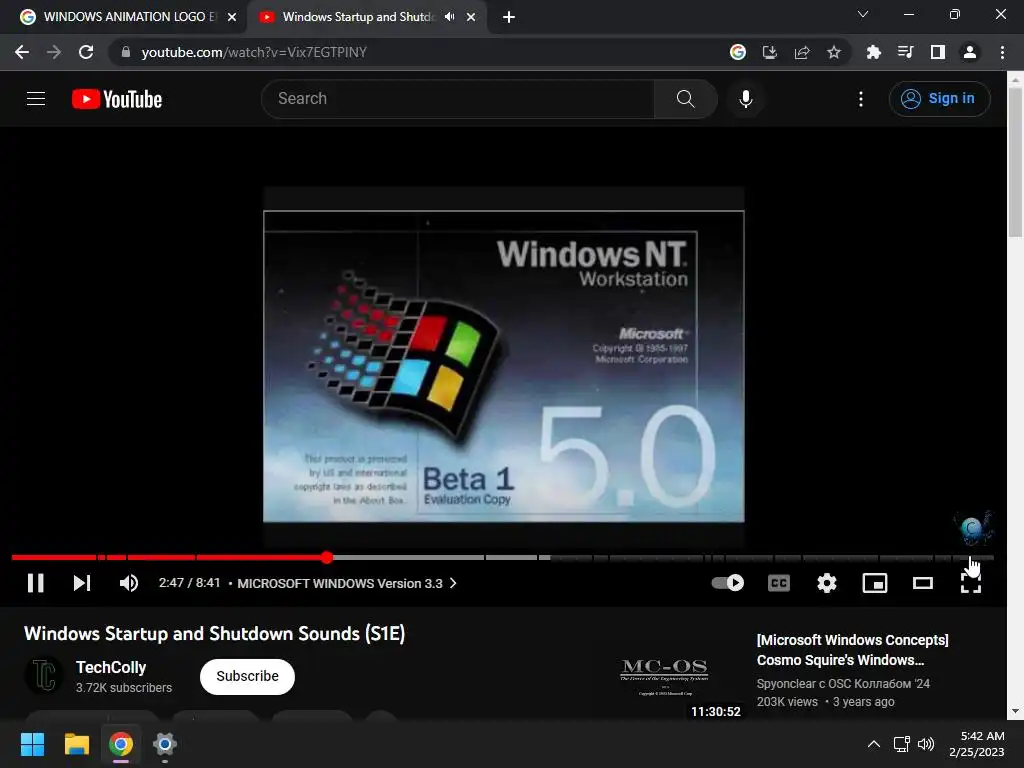Viewport: 1024px width, 768px height.
Task: Open Chrome extensions puzzle icon
Action: click(873, 52)
